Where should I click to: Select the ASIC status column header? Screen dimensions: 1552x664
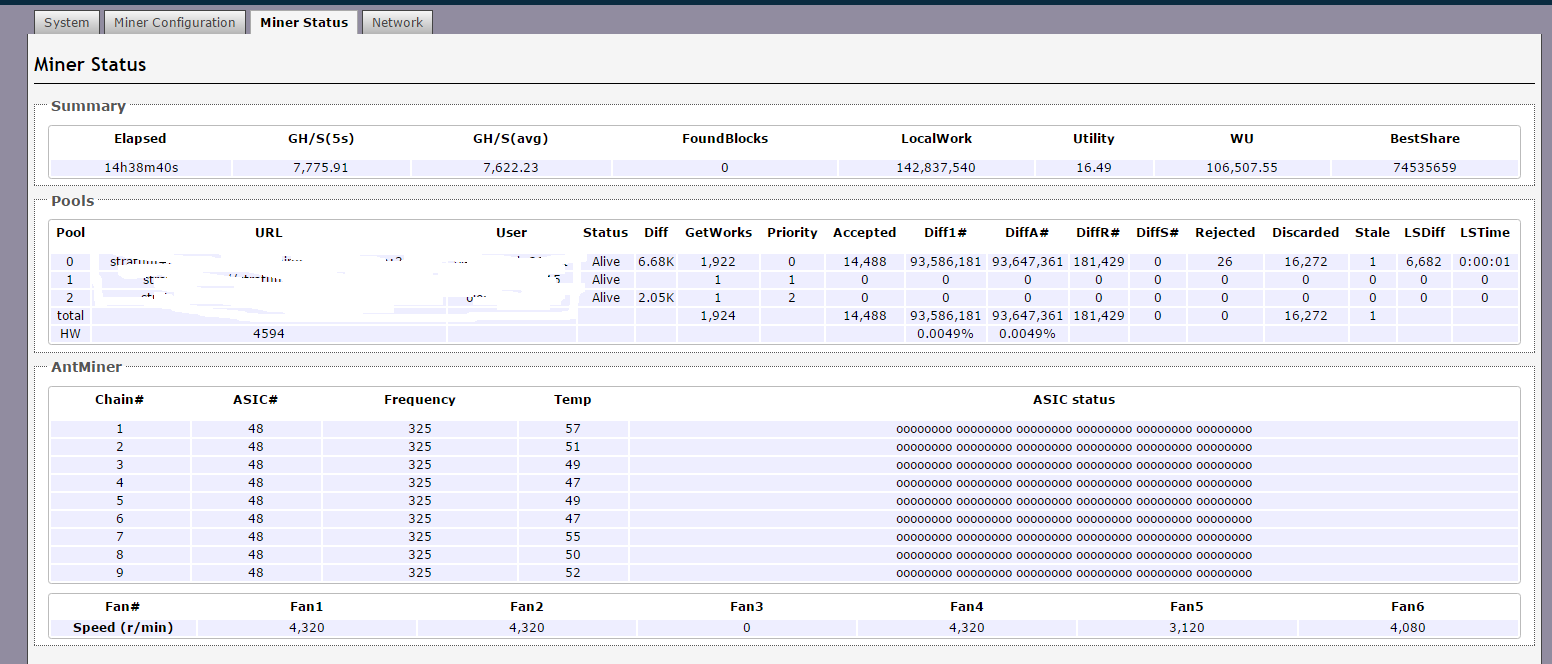coord(1073,400)
